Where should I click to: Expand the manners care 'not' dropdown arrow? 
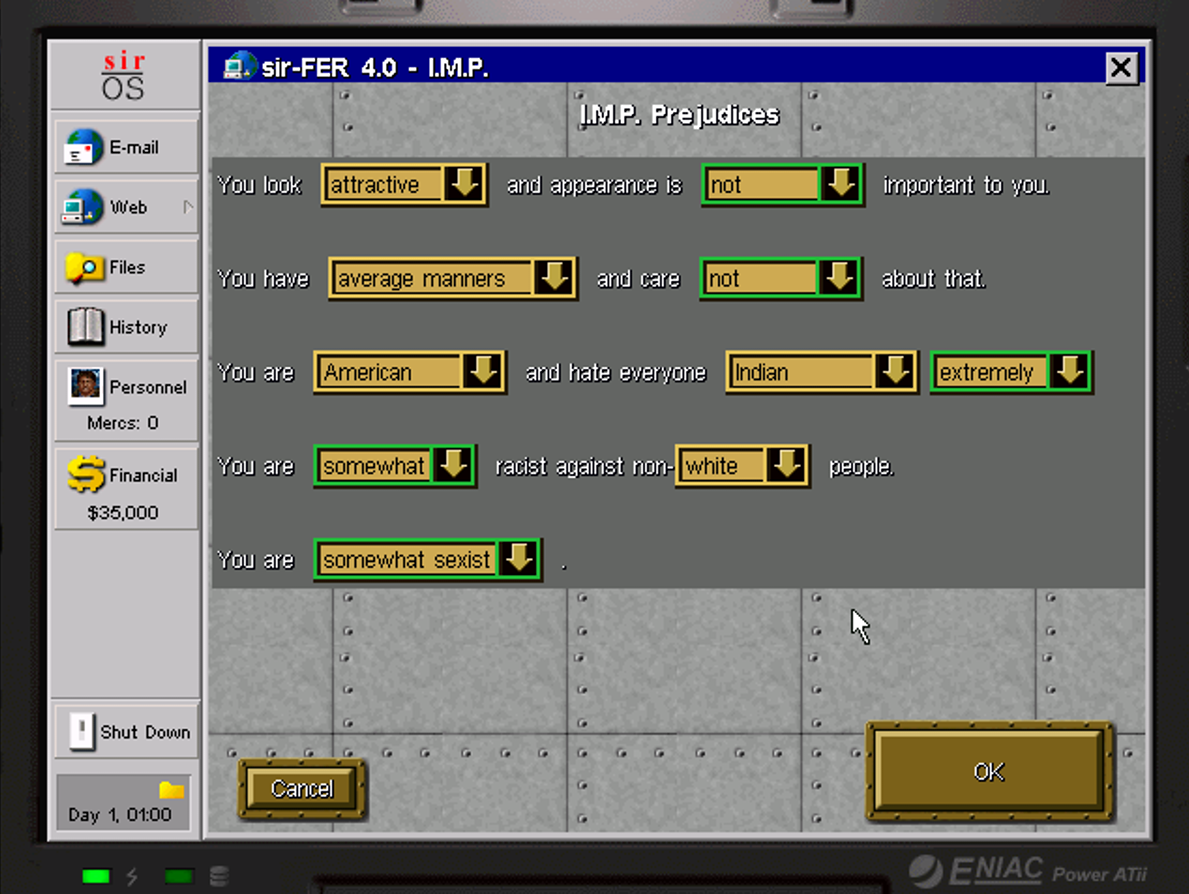pos(839,278)
